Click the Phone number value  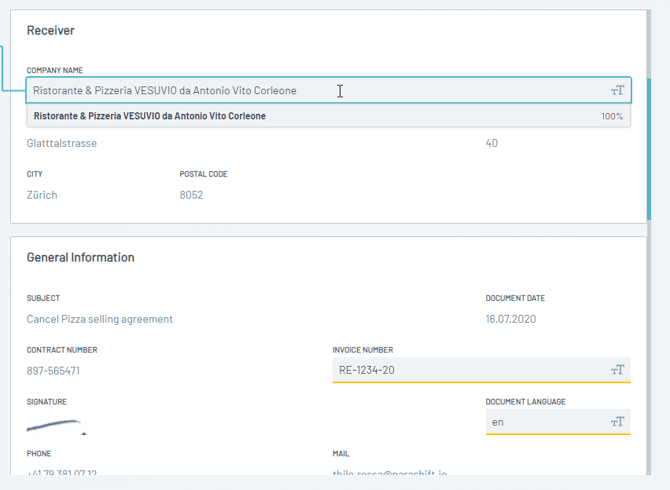point(62,474)
